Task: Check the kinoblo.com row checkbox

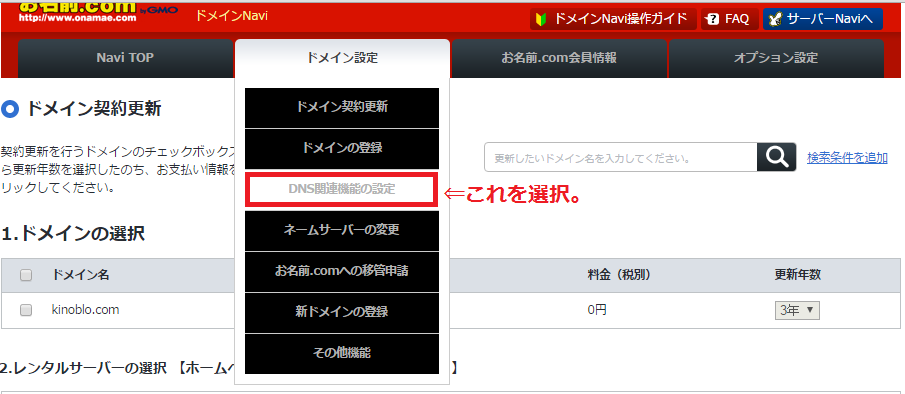Action: coord(26,310)
